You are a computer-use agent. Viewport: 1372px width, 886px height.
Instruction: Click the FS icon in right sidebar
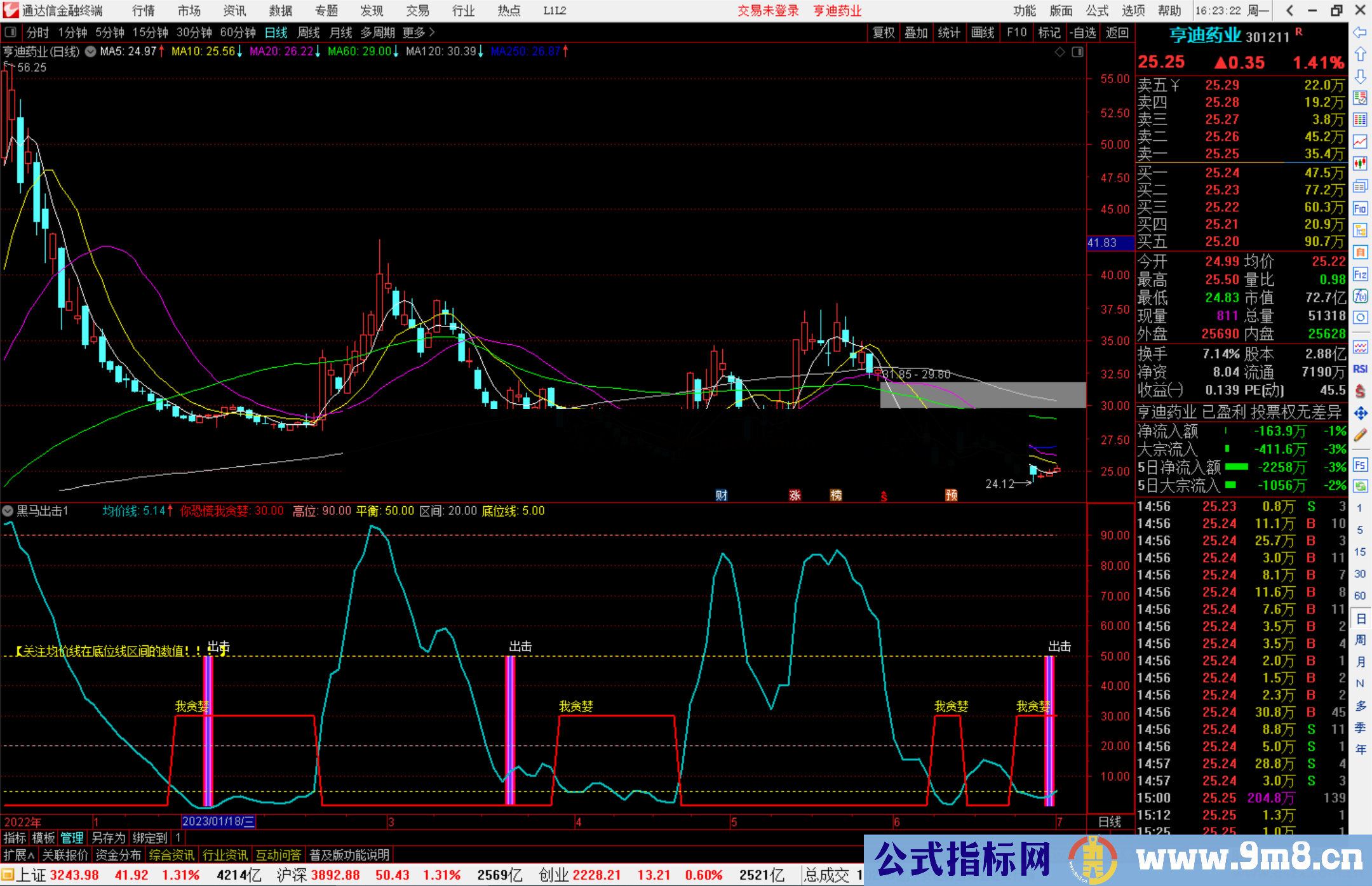pyautogui.click(x=1360, y=464)
